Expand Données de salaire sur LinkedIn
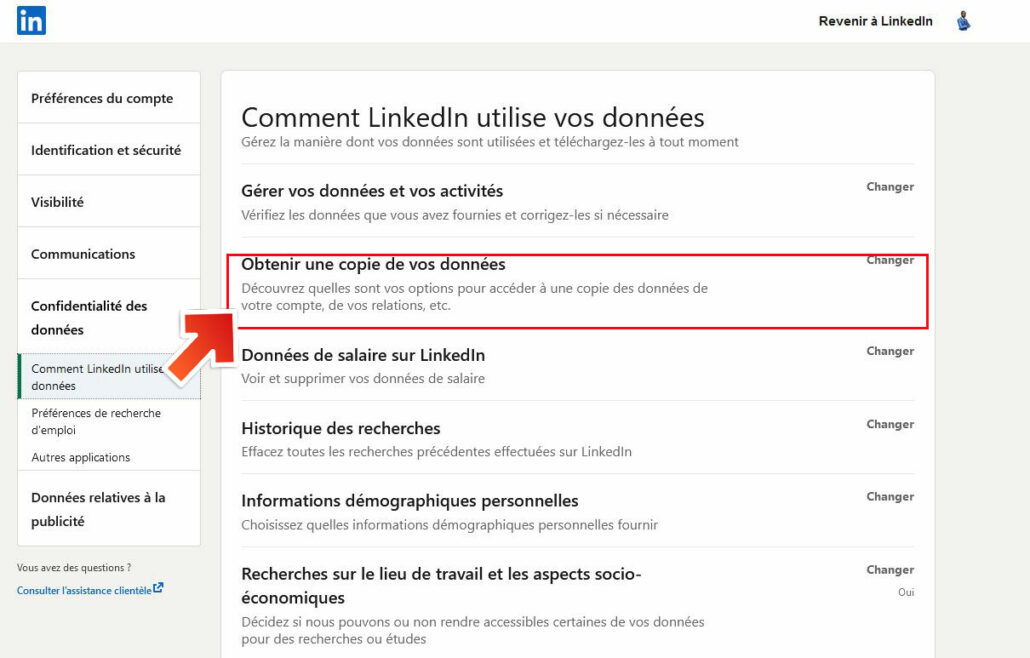Image resolution: width=1030 pixels, height=658 pixels. (x=363, y=355)
